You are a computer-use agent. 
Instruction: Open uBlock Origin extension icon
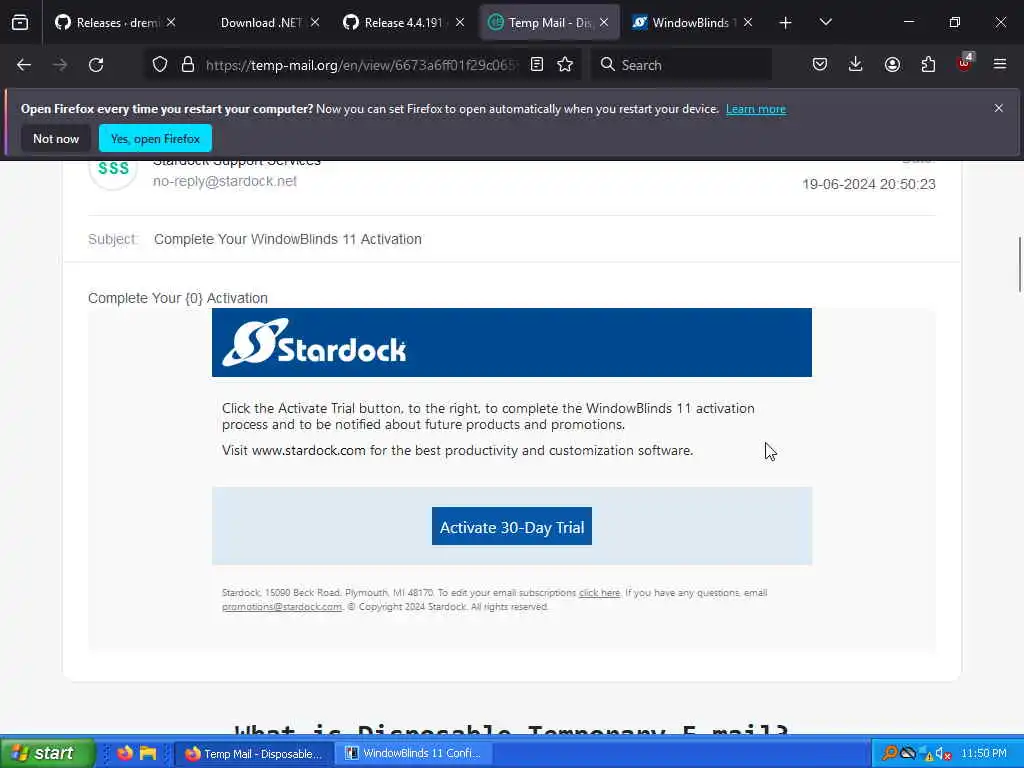click(x=964, y=63)
